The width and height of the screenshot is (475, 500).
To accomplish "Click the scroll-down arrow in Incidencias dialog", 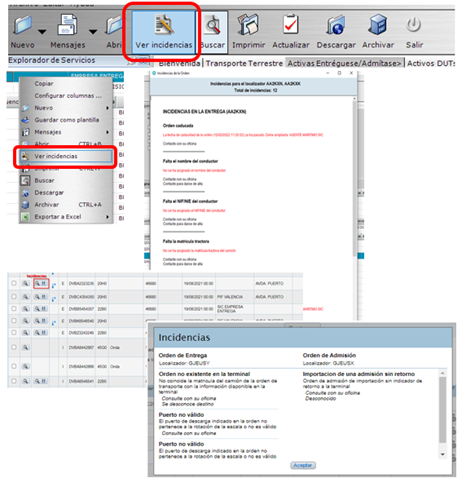I will [x=443, y=454].
